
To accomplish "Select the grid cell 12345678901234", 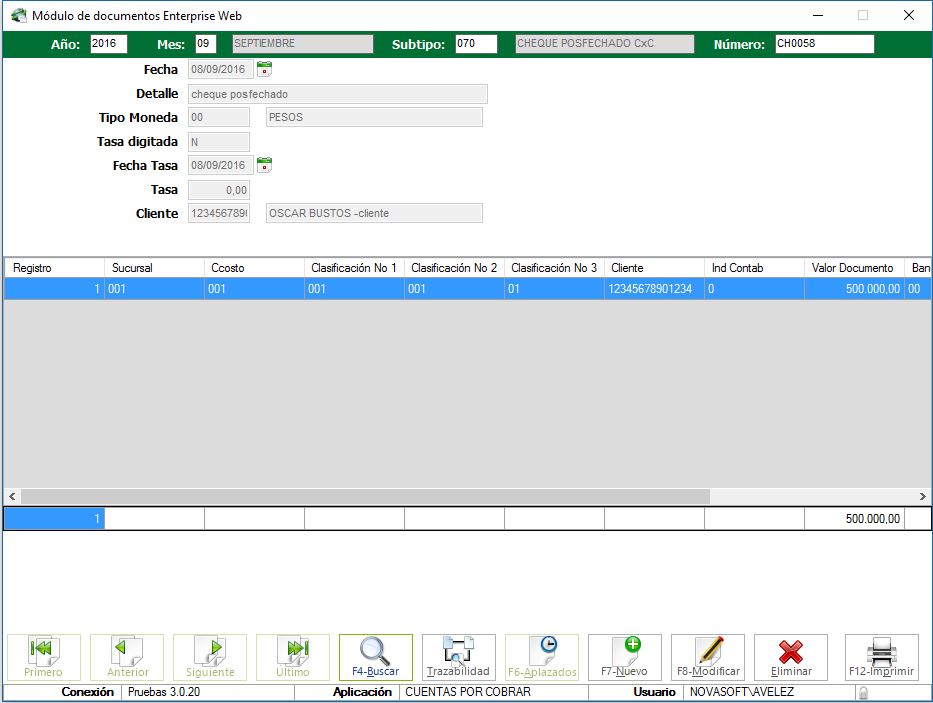I will coord(655,289).
